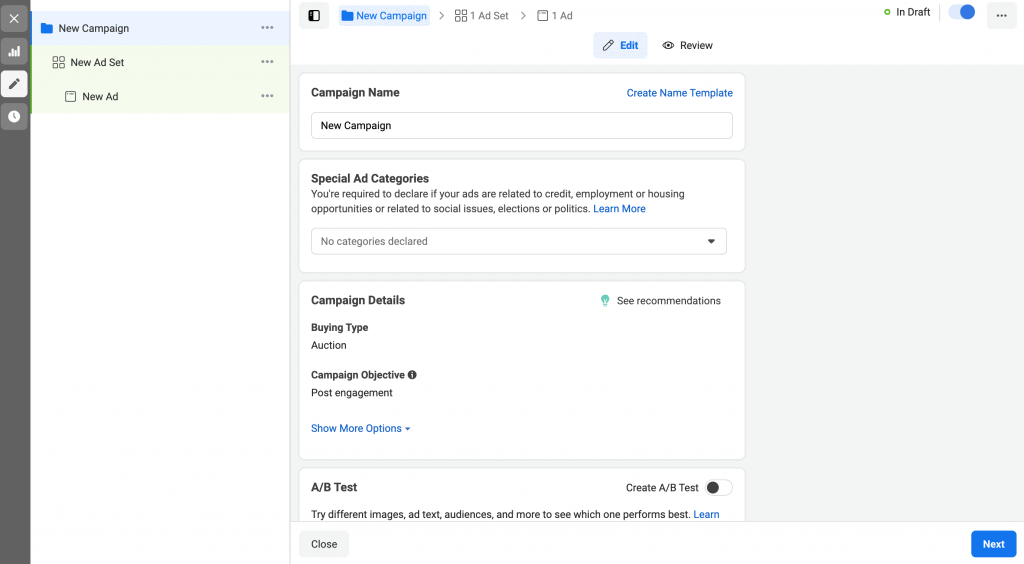The image size is (1024, 564).
Task: Open the Special Ad Categories dropdown
Action: [518, 241]
